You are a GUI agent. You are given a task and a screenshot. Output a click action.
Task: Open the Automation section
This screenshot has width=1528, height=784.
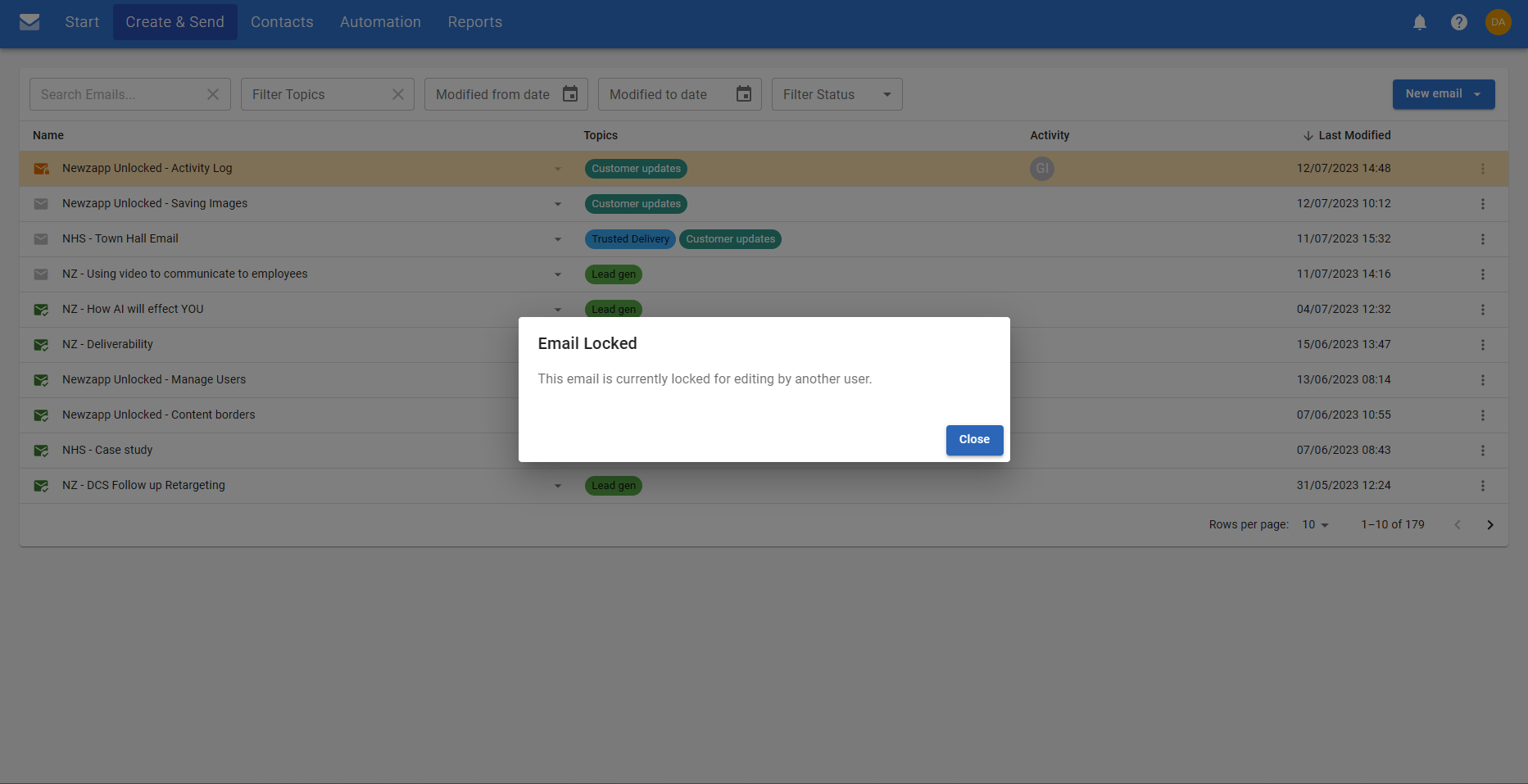pos(380,22)
